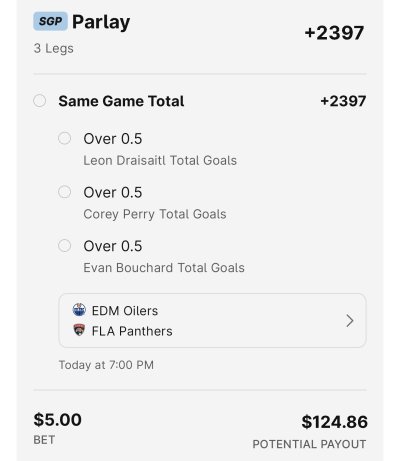Open the EDM Oilers matchup card
The image size is (400, 461).
[212, 320]
